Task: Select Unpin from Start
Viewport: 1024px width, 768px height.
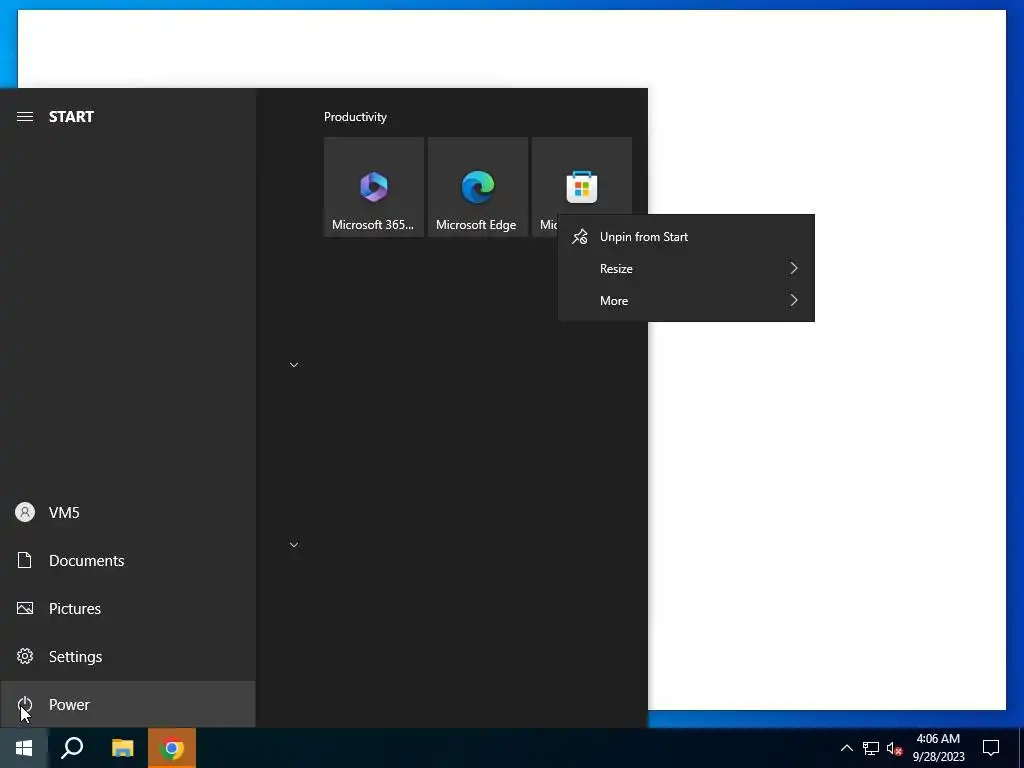Action: coord(686,237)
